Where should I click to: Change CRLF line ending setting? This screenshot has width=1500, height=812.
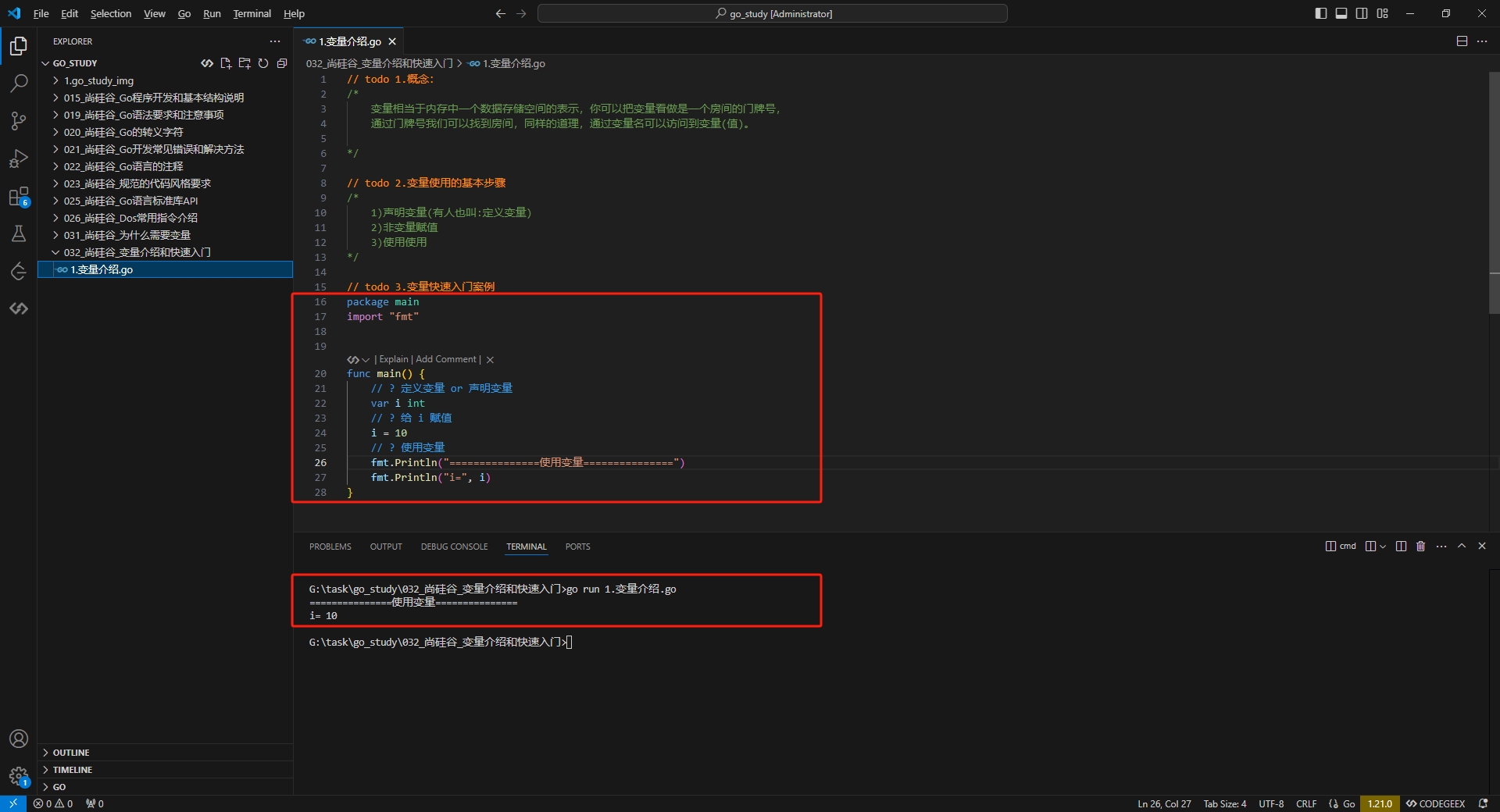(x=1306, y=803)
